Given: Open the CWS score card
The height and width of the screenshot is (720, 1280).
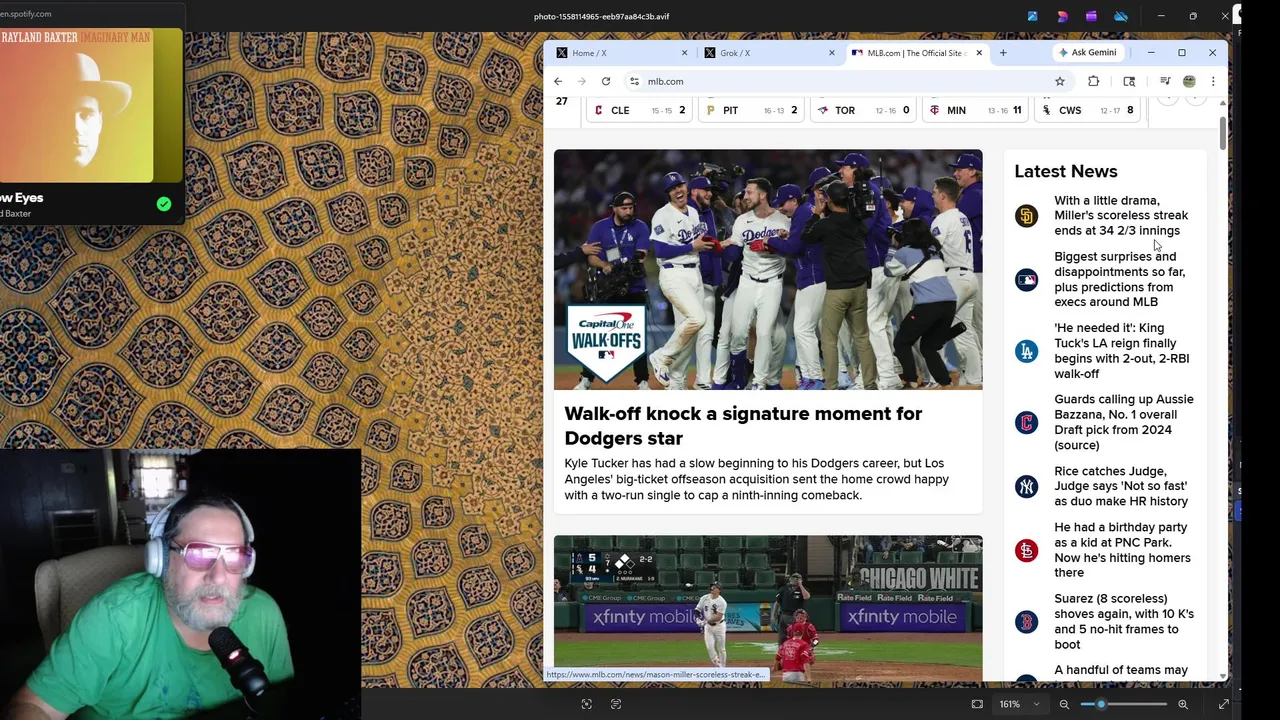Looking at the screenshot, I should (x=1088, y=110).
